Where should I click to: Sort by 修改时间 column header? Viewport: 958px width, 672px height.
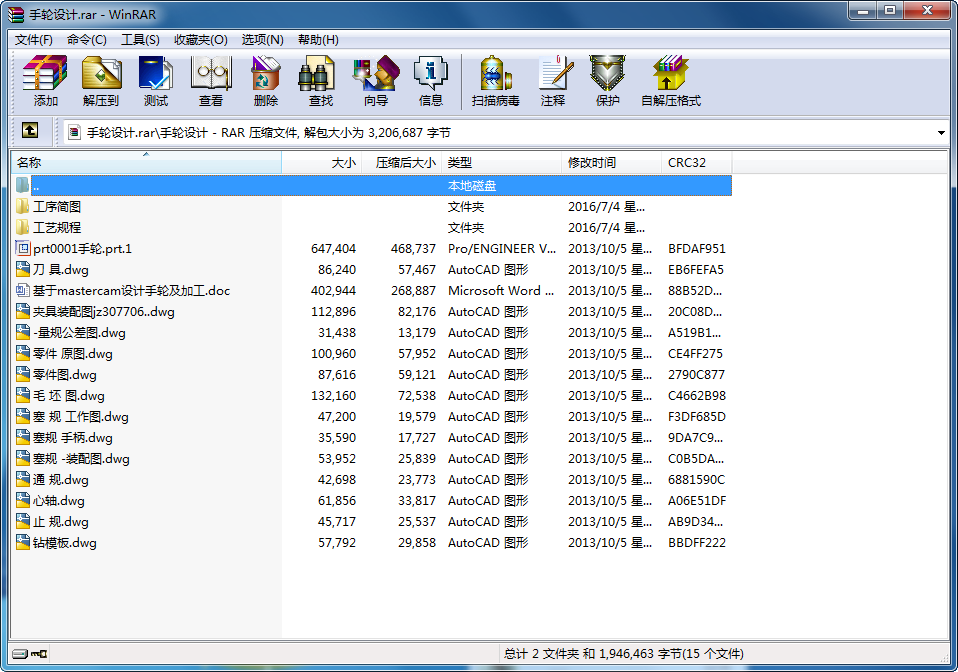[x=611, y=162]
